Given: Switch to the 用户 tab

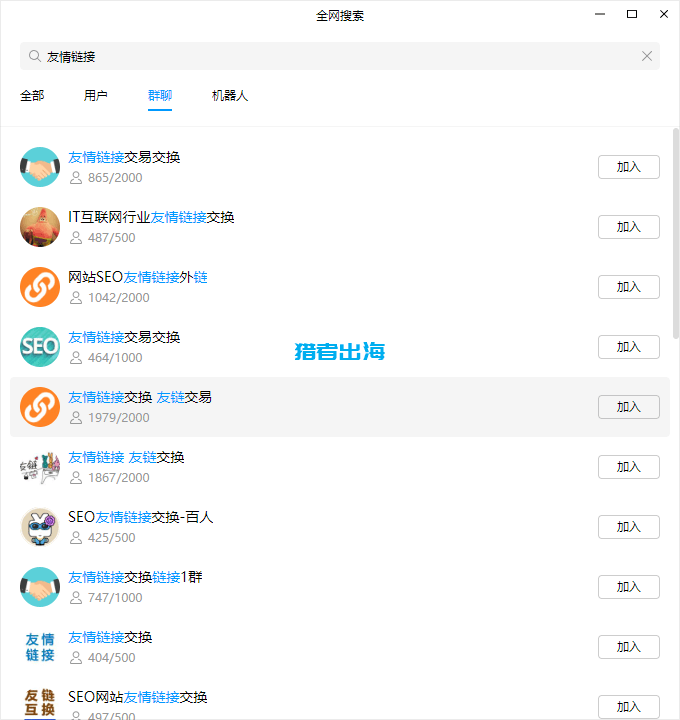Looking at the screenshot, I should pos(96,96).
